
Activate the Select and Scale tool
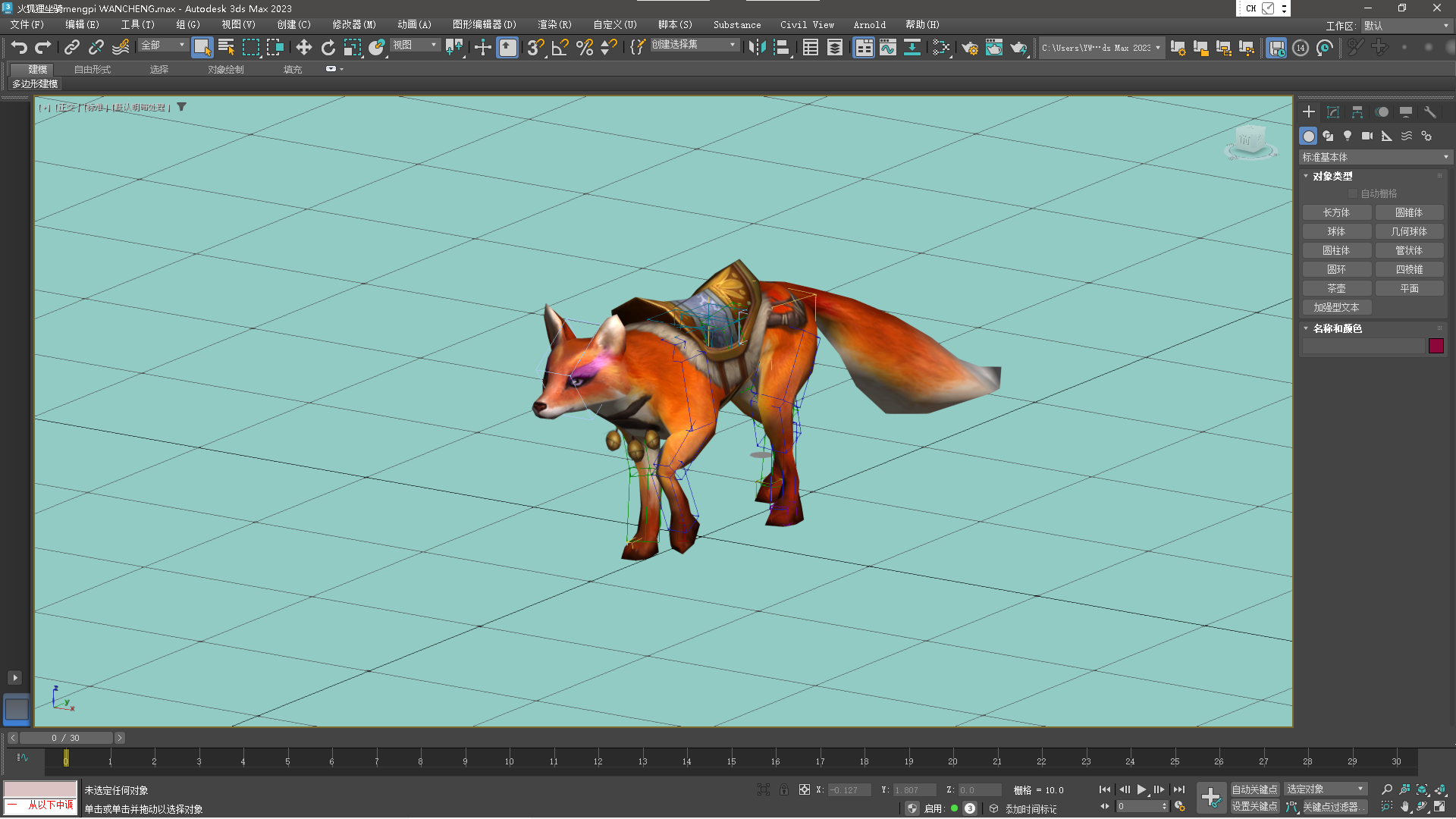[x=352, y=47]
